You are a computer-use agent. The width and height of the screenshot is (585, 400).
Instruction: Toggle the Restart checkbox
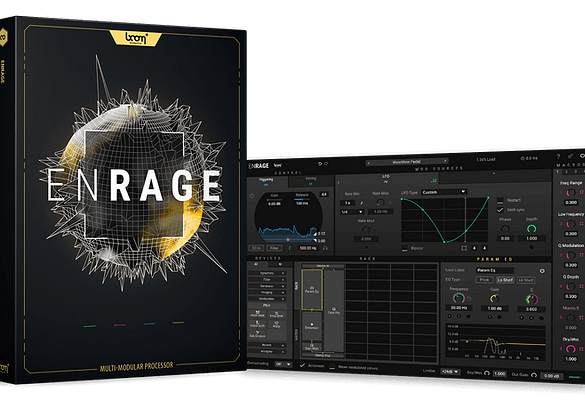[500, 201]
